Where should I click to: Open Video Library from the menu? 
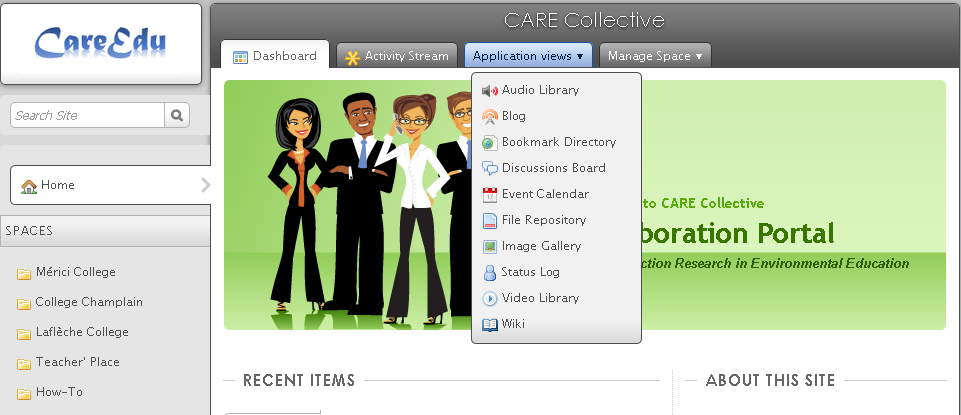556,298
